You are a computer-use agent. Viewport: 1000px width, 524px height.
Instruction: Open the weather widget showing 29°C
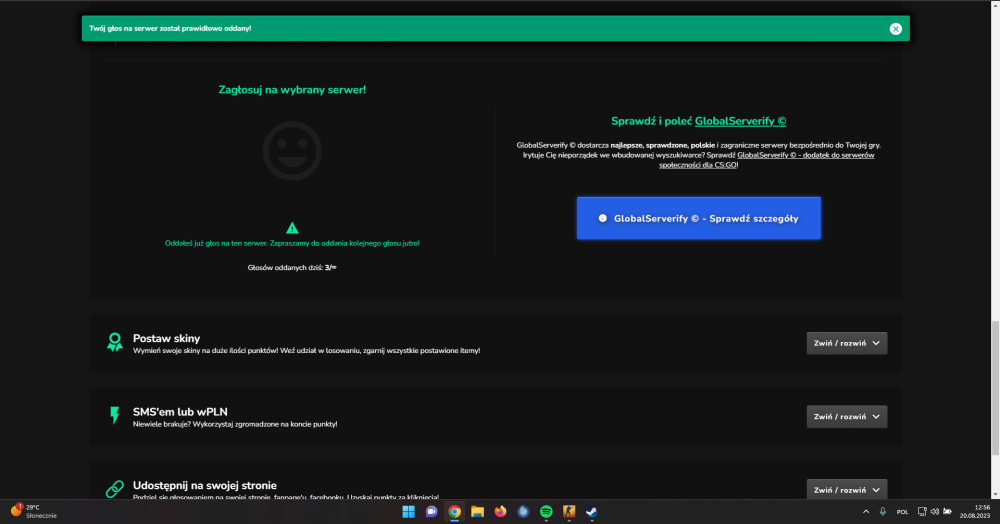[x=34, y=511]
